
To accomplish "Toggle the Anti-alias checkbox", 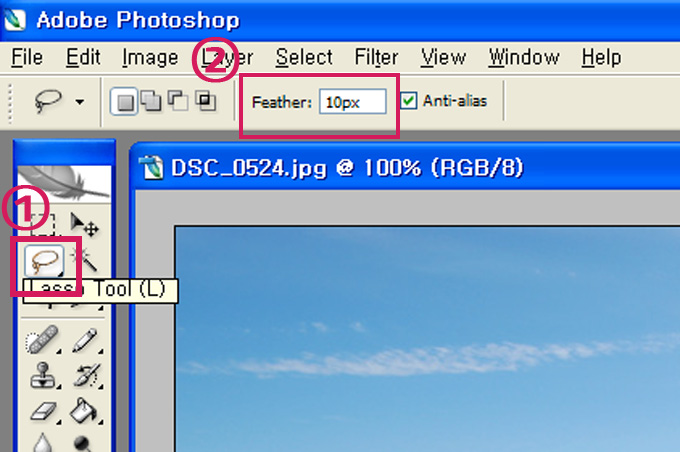I will (x=408, y=101).
